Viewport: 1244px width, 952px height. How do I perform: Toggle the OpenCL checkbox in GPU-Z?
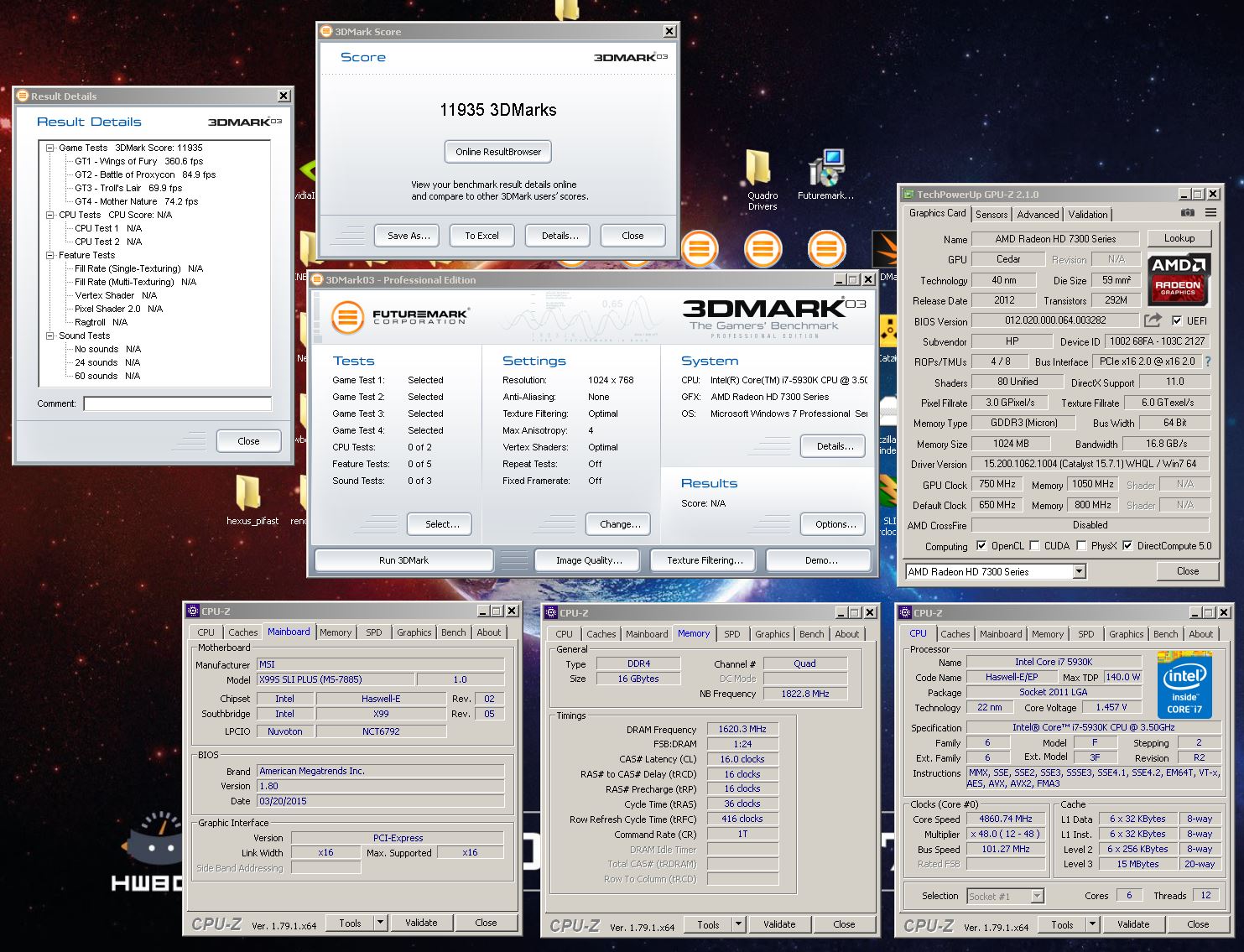(981, 545)
